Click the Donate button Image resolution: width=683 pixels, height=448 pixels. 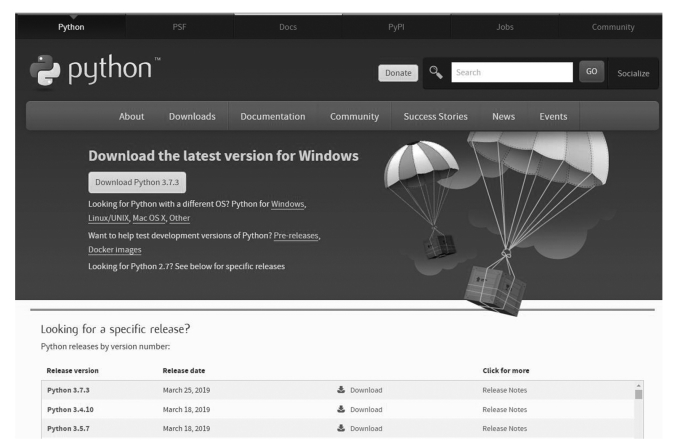point(398,73)
